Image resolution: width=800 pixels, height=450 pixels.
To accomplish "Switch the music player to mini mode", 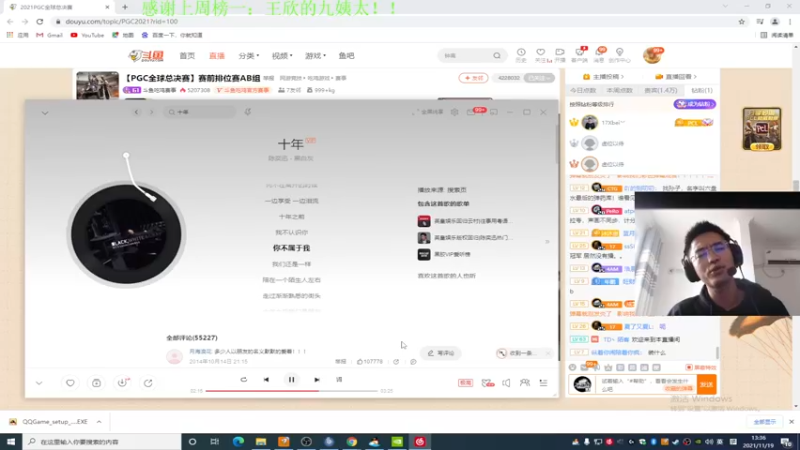I will 493,112.
